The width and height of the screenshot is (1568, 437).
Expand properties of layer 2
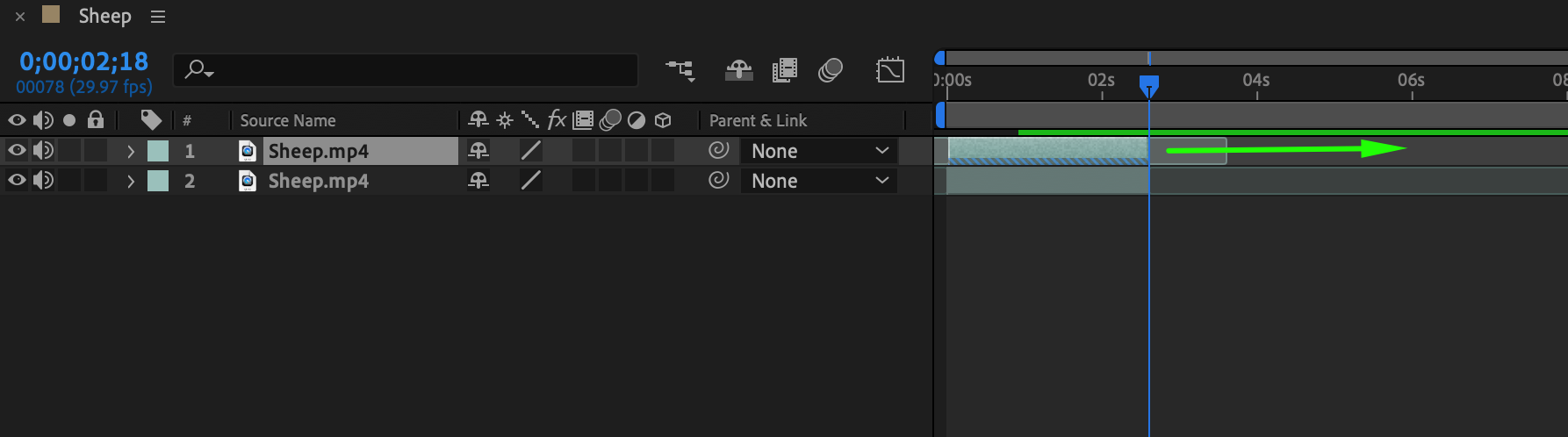131,181
